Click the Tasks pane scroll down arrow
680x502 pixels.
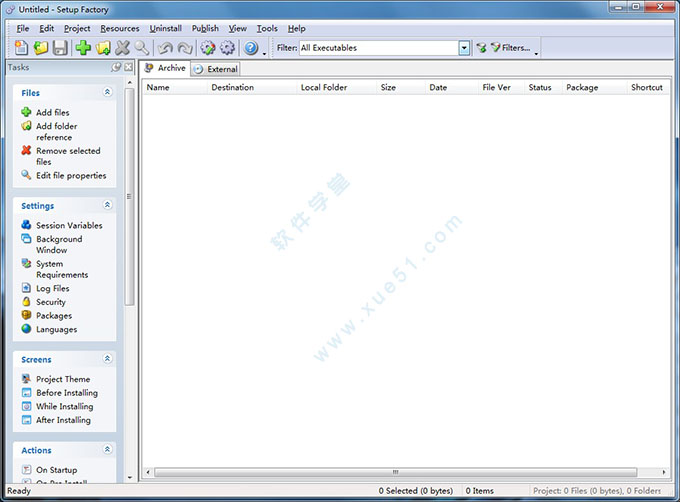point(130,477)
